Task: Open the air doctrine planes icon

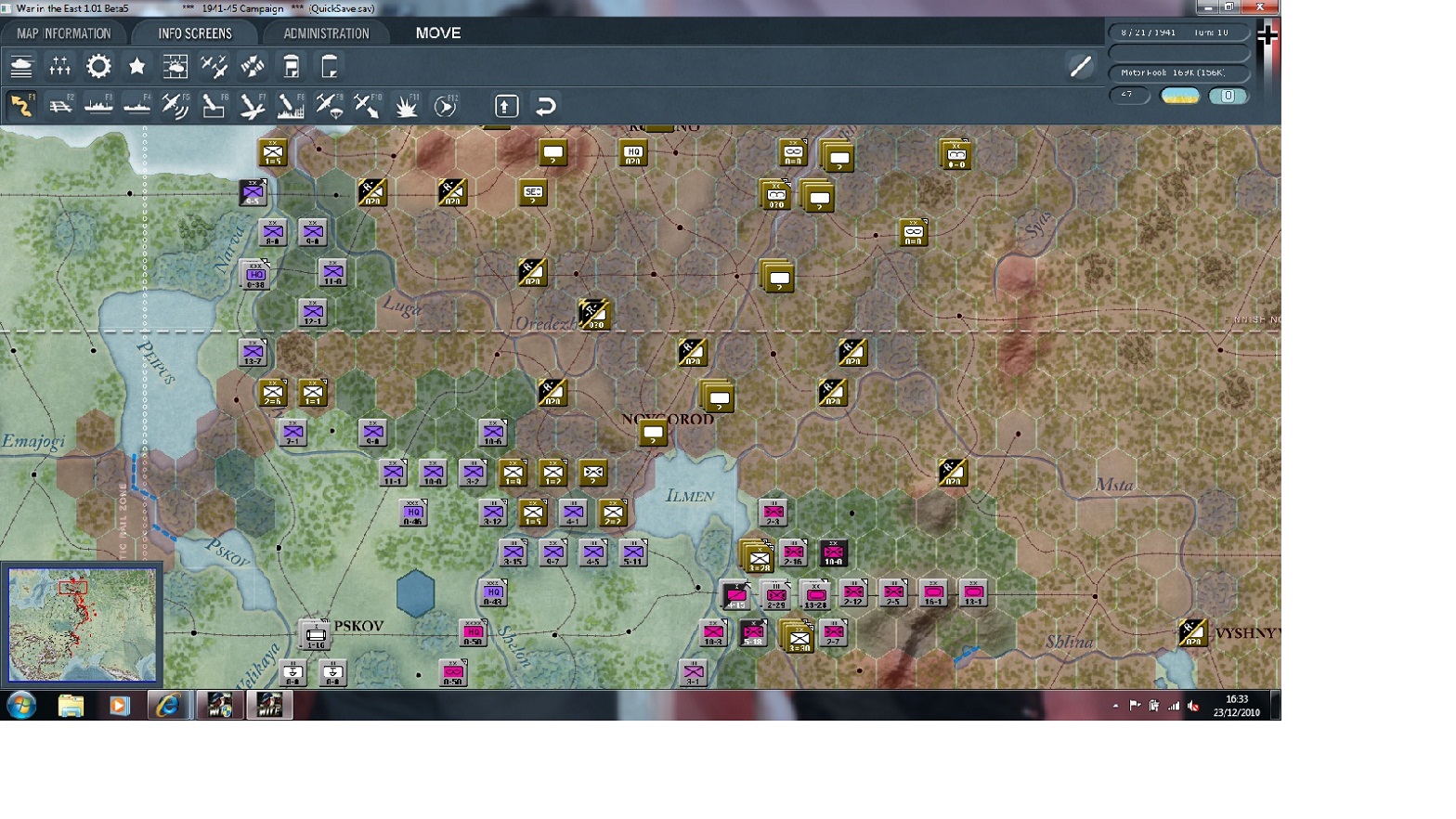Action: [x=214, y=67]
